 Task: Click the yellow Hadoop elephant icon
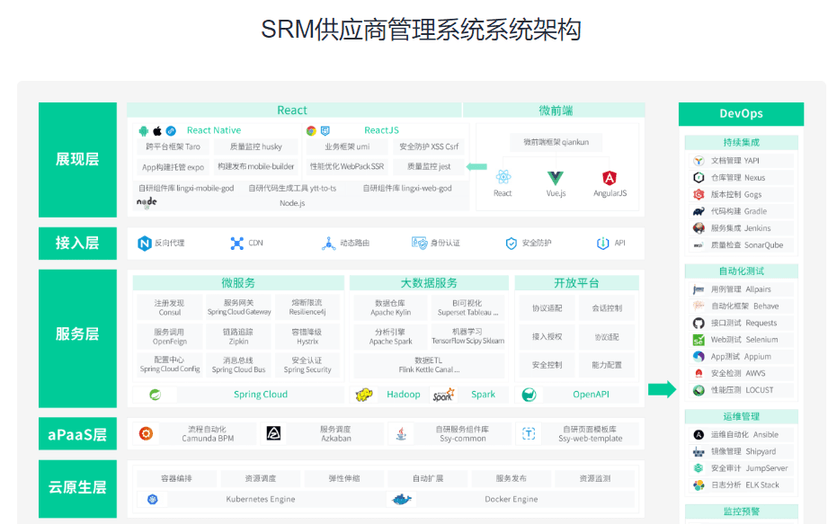click(x=364, y=395)
